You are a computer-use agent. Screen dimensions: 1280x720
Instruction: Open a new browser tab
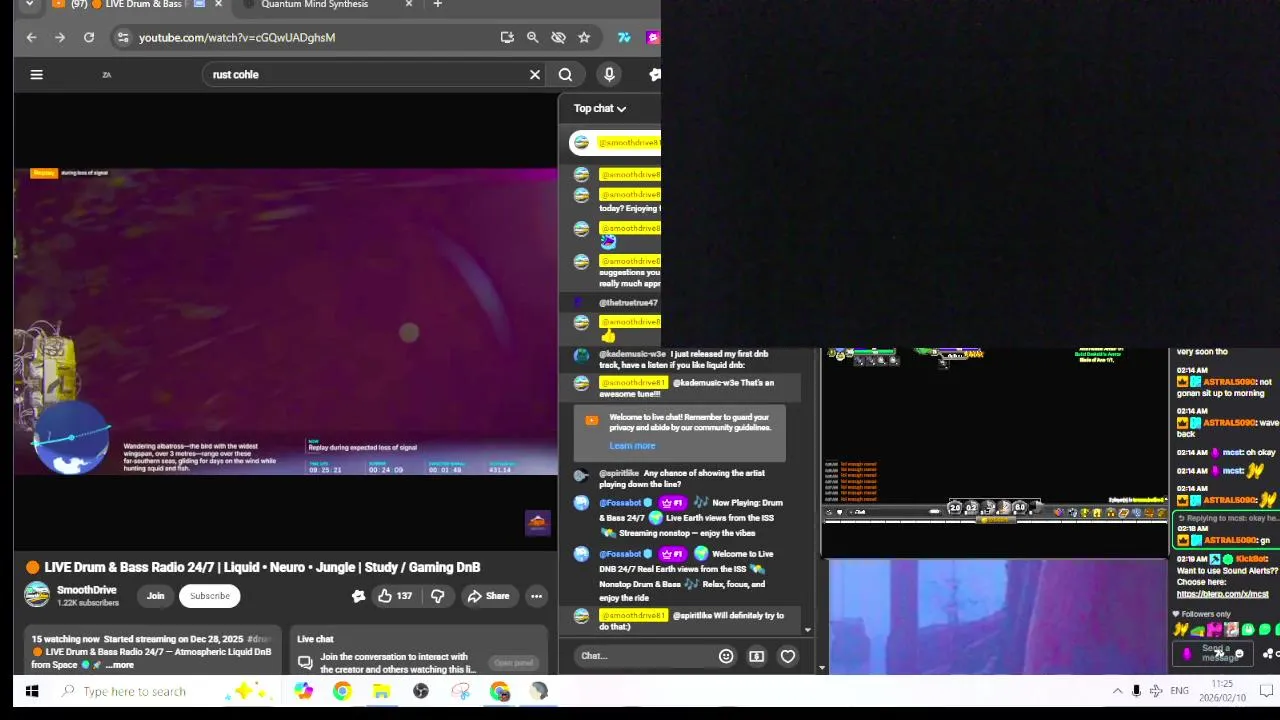[x=437, y=5]
